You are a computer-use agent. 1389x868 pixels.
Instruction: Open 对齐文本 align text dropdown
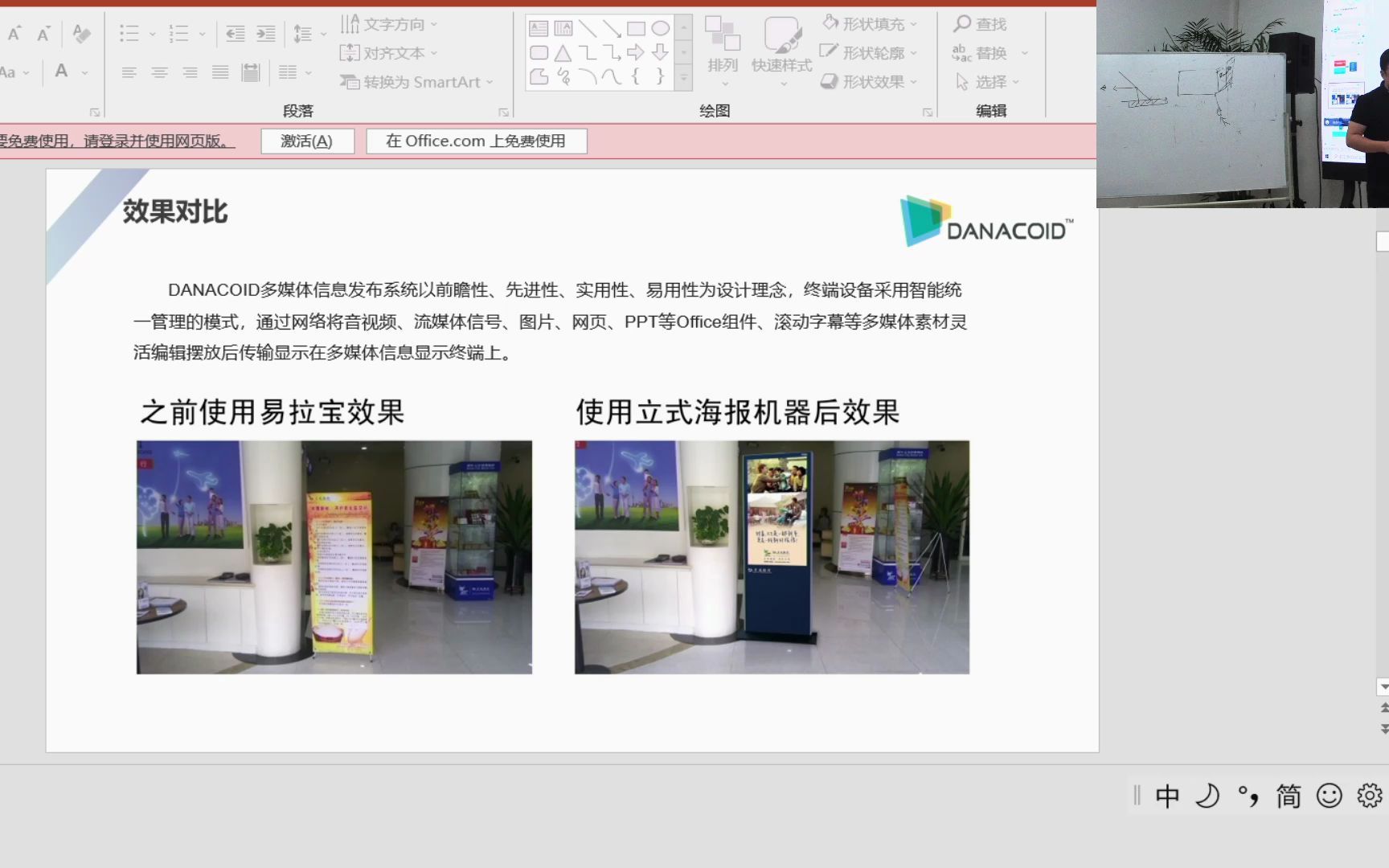389,53
